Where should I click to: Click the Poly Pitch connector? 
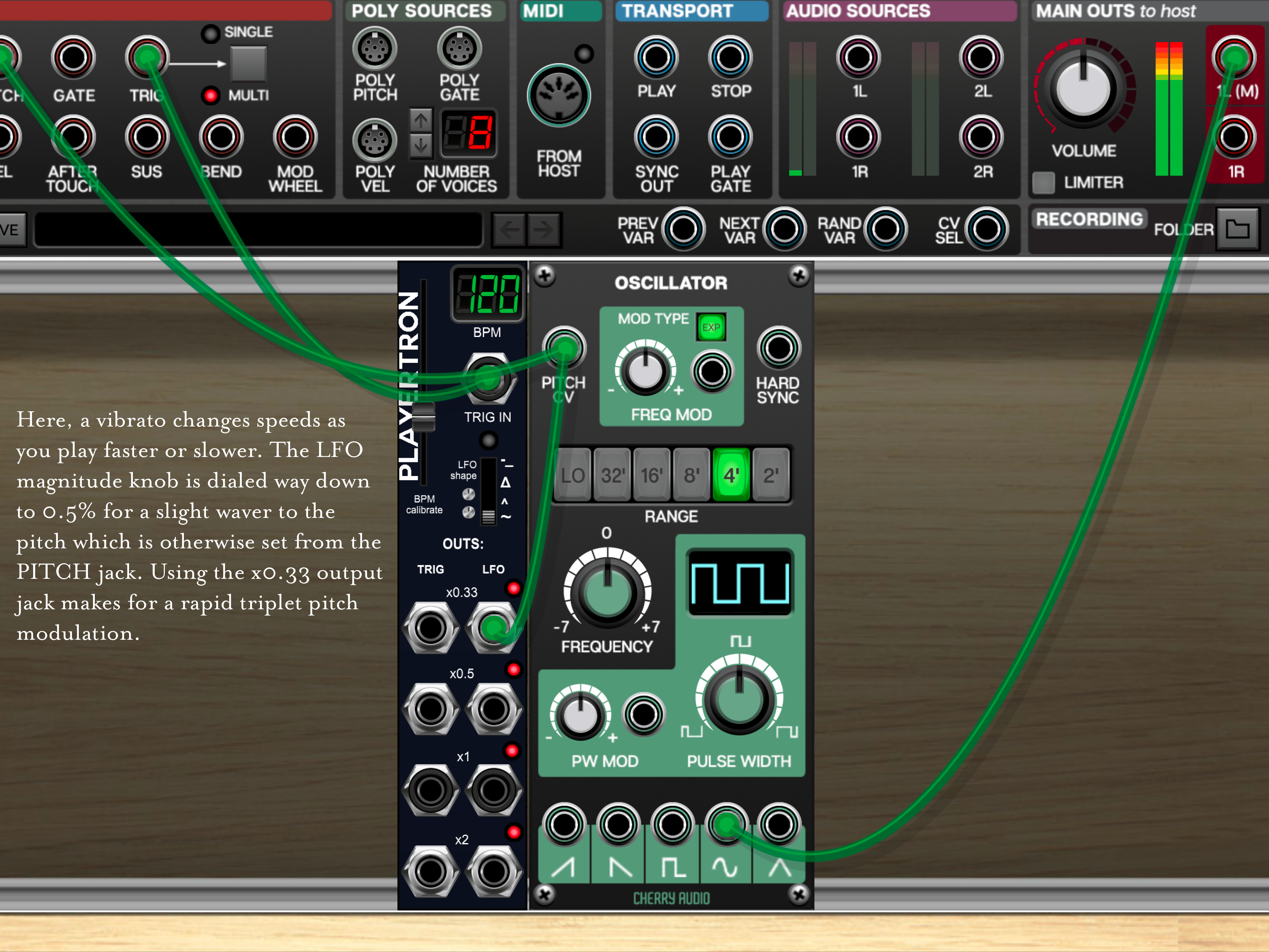click(x=375, y=49)
